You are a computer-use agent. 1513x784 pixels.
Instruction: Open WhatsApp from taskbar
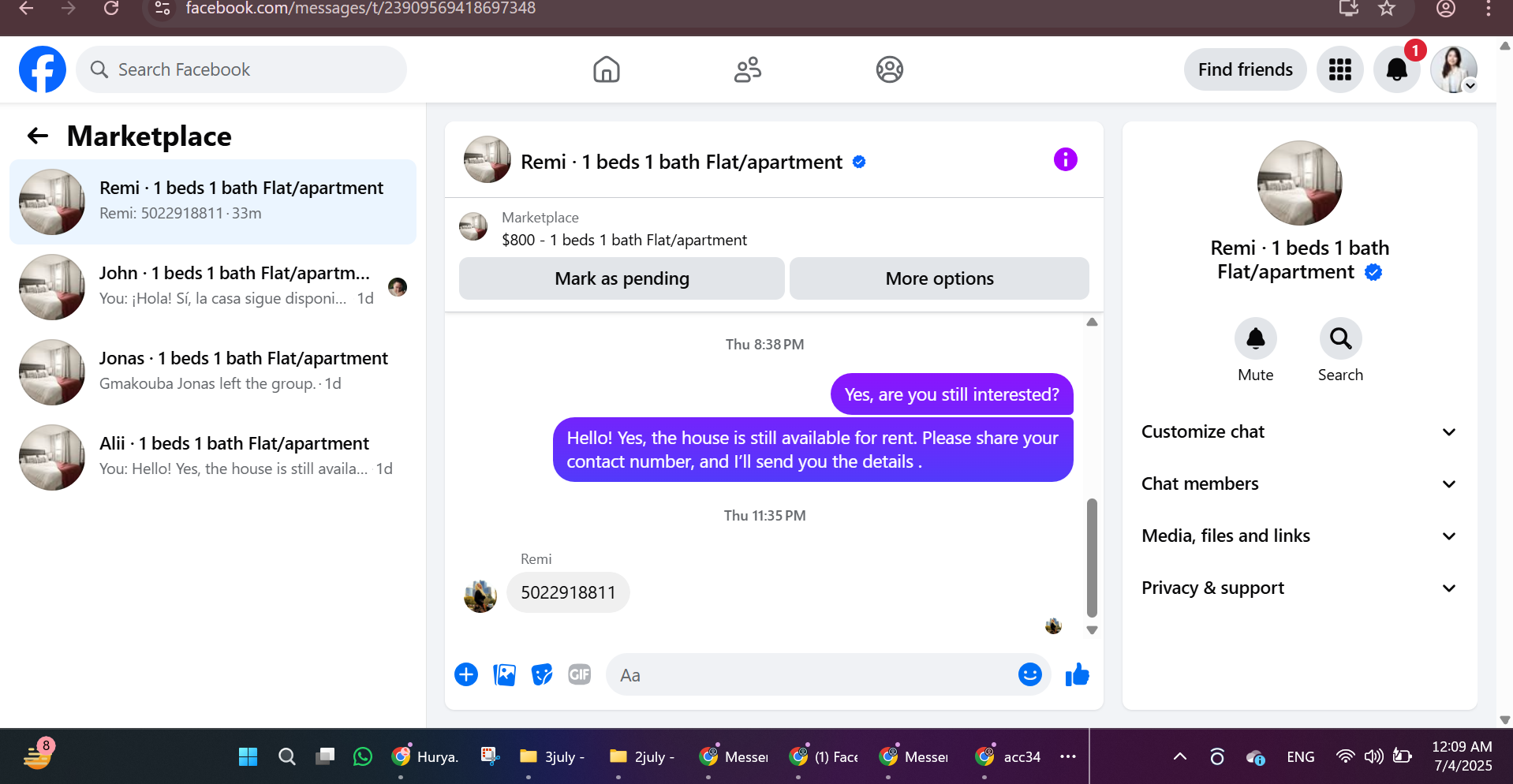(363, 756)
